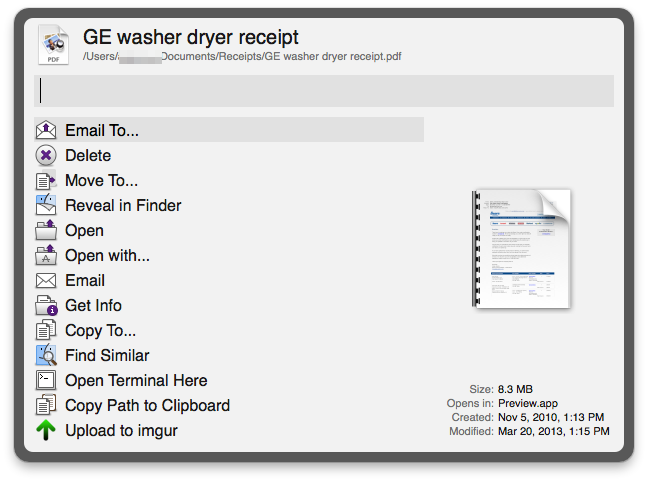The height and width of the screenshot is (482, 648).
Task: Click the Find Similar magnifier icon
Action: (46, 355)
